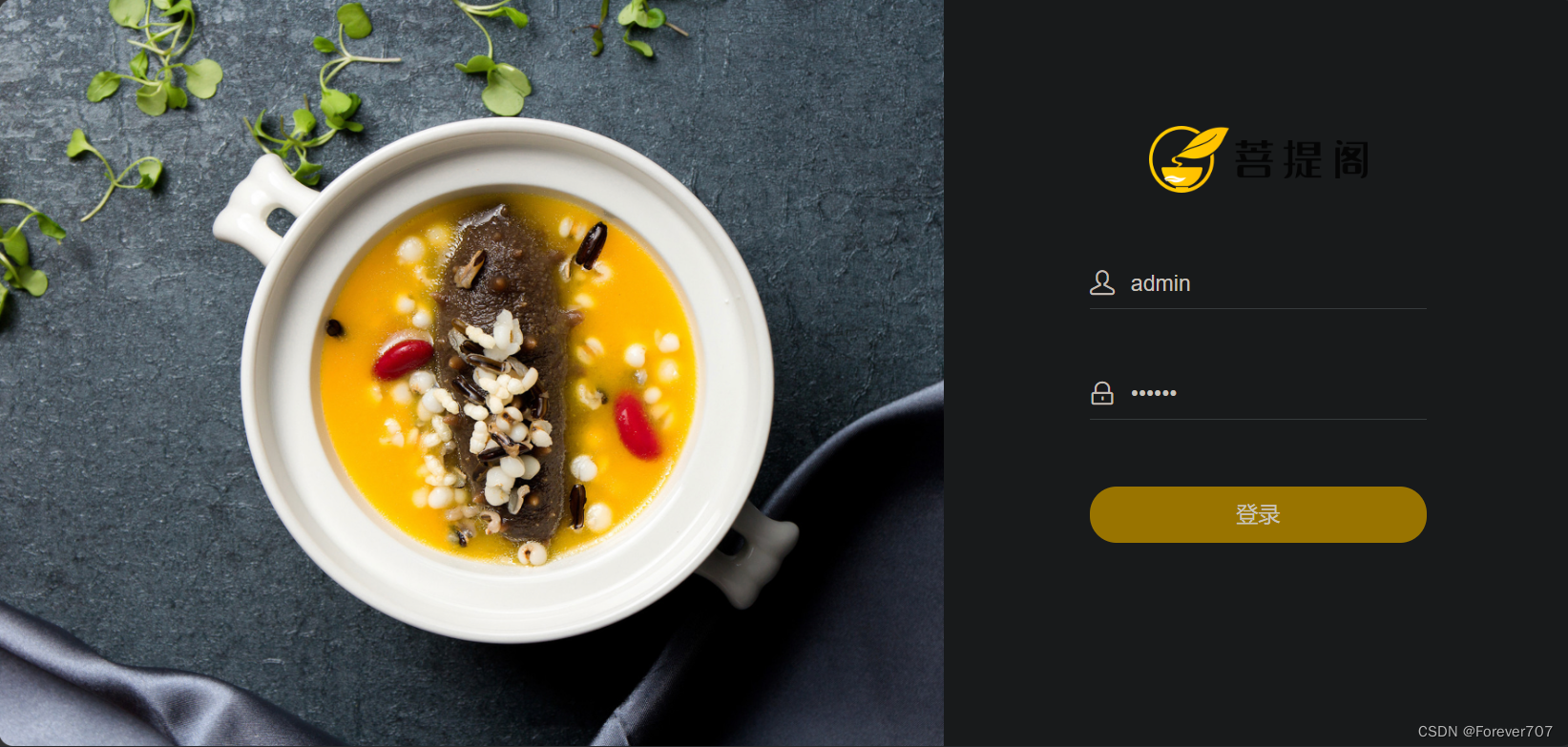Focus the username field containing admin
The height and width of the screenshot is (747, 1568).
pyautogui.click(x=1258, y=283)
